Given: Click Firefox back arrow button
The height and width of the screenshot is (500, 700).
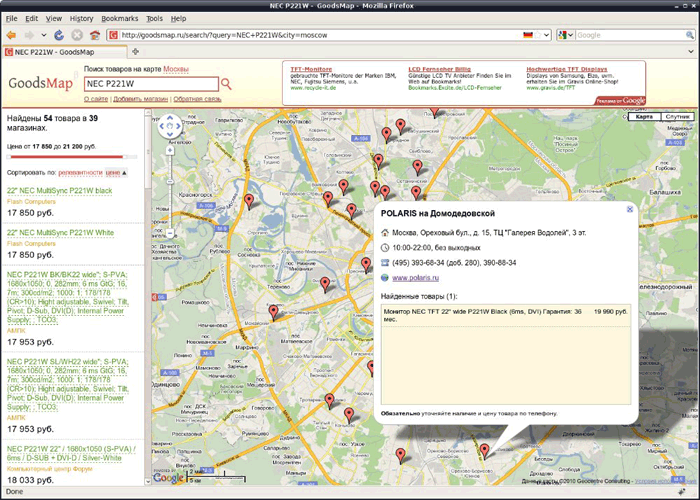Looking at the screenshot, I should pyautogui.click(x=12, y=35).
